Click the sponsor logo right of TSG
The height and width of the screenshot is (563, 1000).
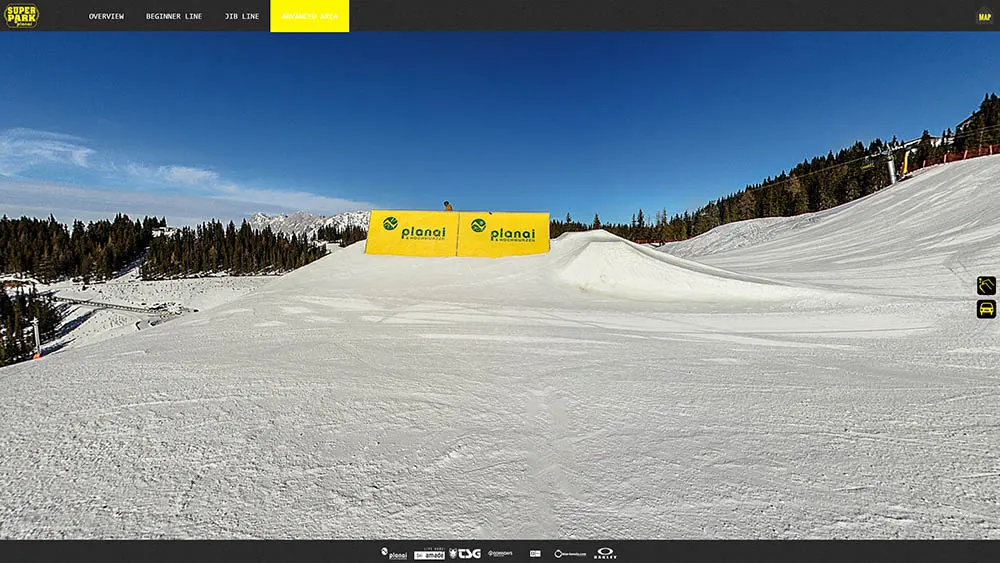(x=501, y=553)
